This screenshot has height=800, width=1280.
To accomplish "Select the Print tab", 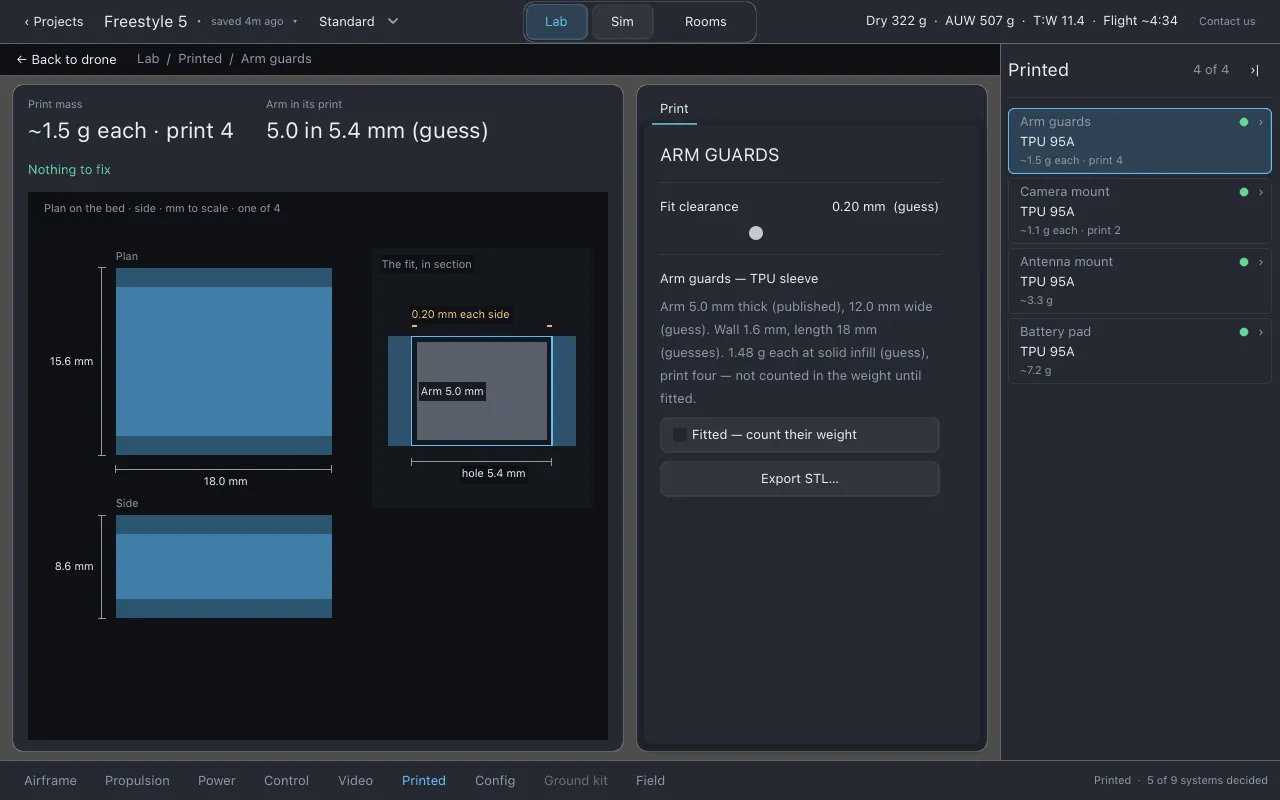I will coord(674,109).
